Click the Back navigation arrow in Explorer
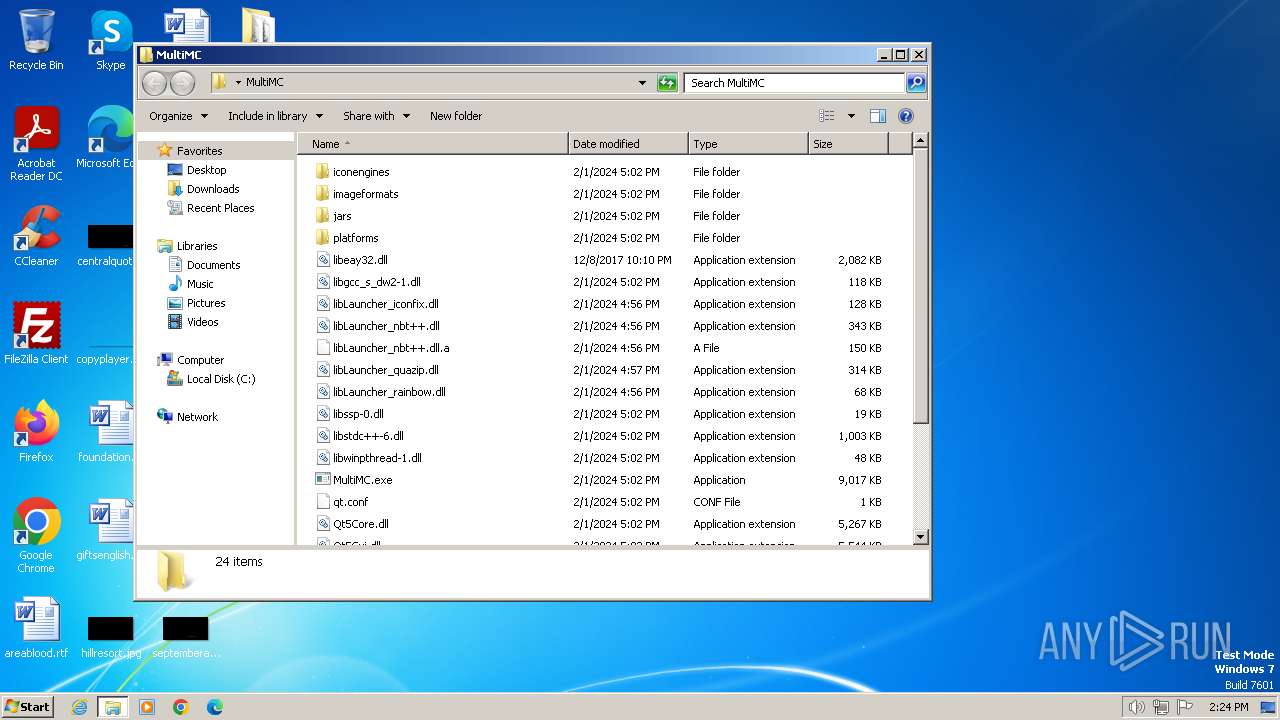The image size is (1280, 720). pyautogui.click(x=154, y=83)
